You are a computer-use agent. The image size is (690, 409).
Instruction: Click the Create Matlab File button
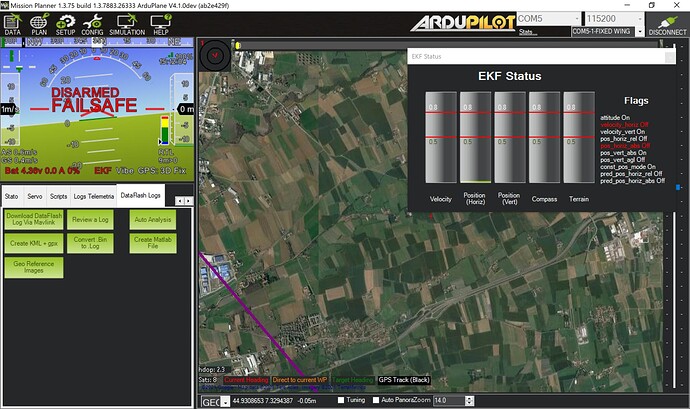pyautogui.click(x=153, y=243)
